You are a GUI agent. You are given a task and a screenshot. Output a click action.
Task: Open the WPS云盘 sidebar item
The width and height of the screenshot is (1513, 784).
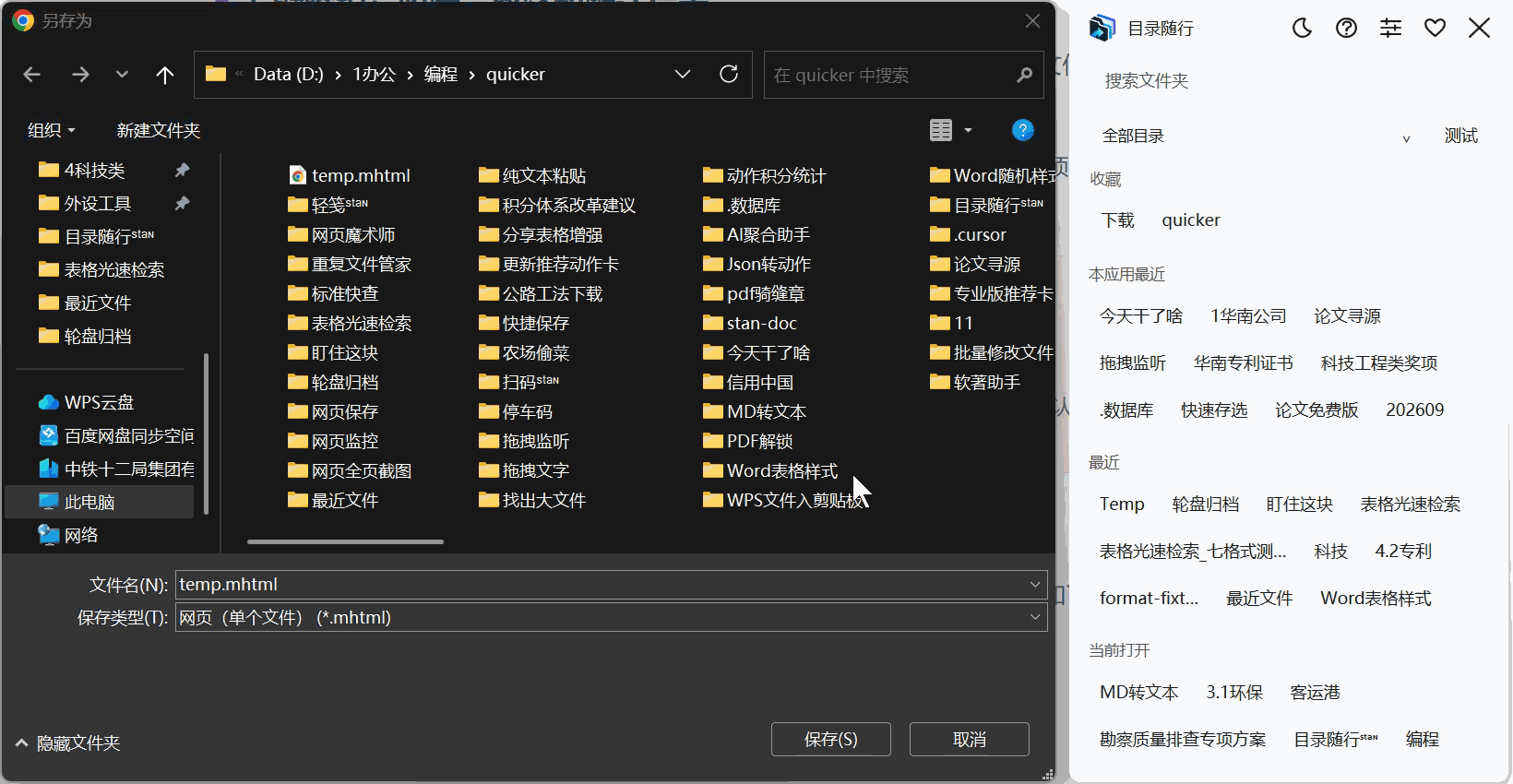coord(87,402)
